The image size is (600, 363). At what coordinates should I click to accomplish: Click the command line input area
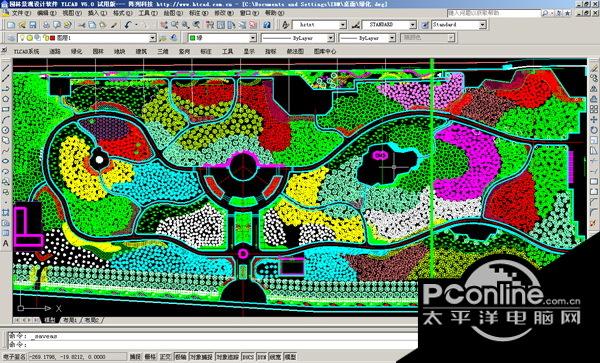[214, 345]
